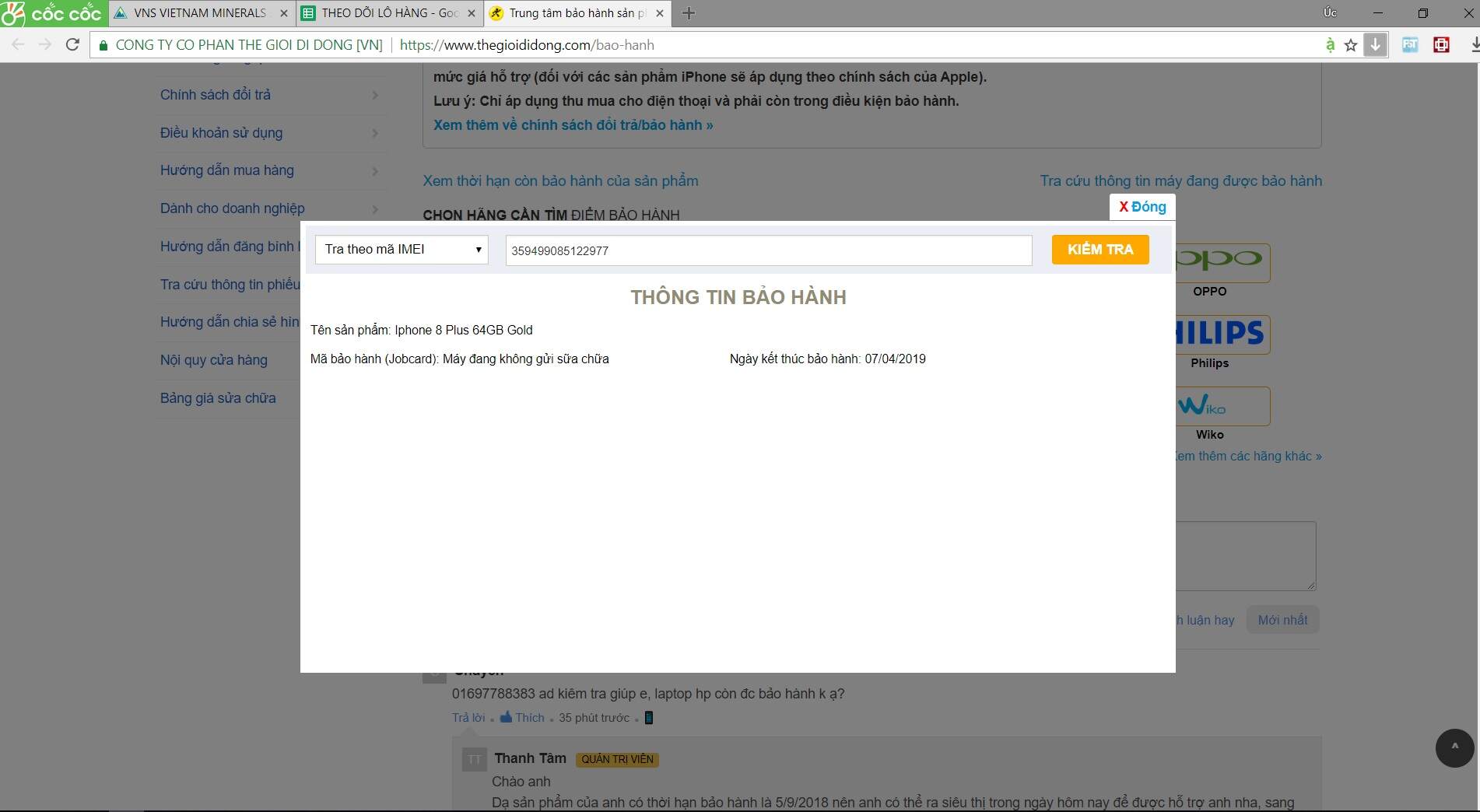Click the KIỂM TRA button
The height and width of the screenshot is (812, 1480).
tap(1100, 250)
